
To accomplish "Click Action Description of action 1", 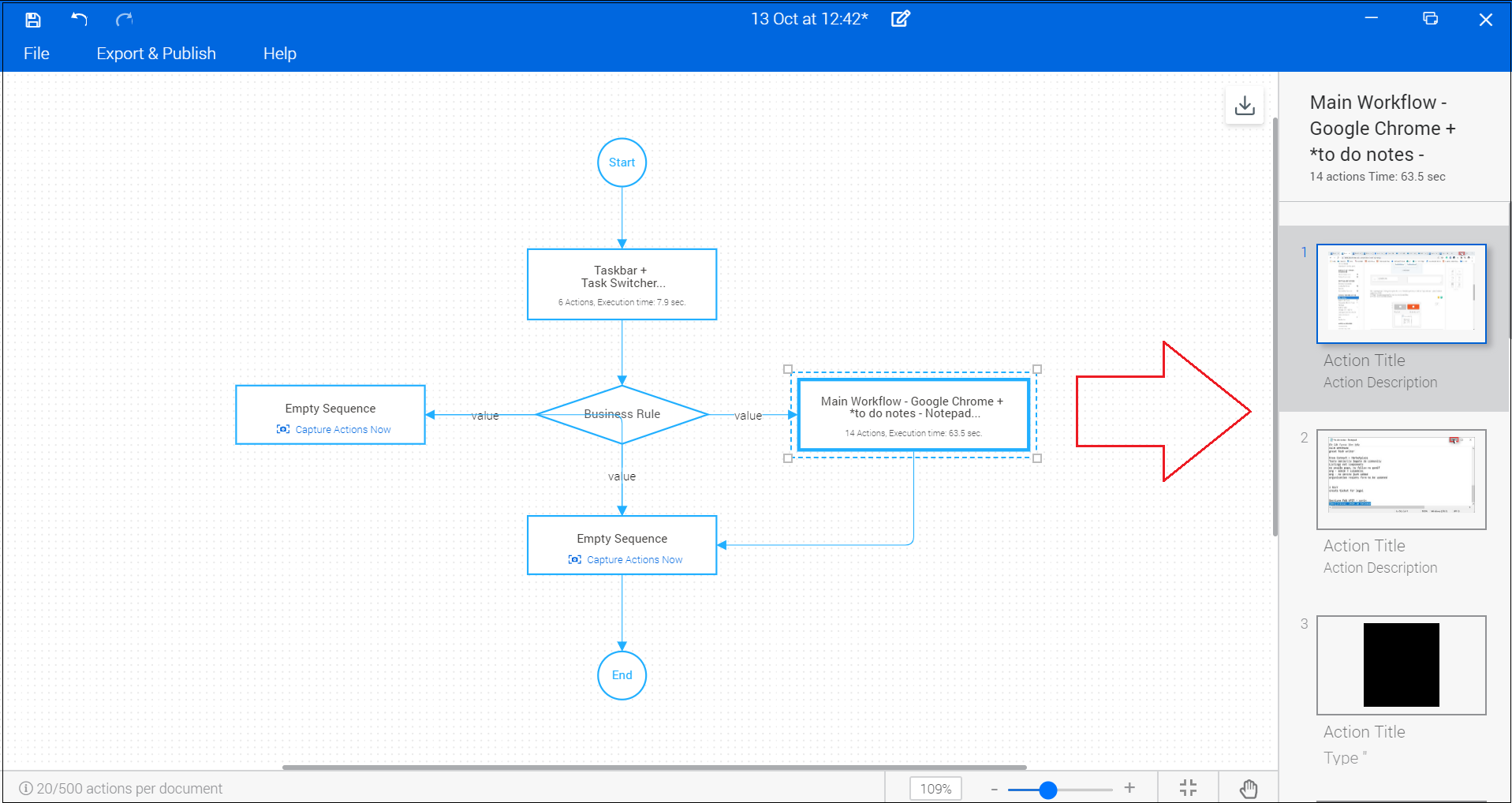I will click(1380, 383).
